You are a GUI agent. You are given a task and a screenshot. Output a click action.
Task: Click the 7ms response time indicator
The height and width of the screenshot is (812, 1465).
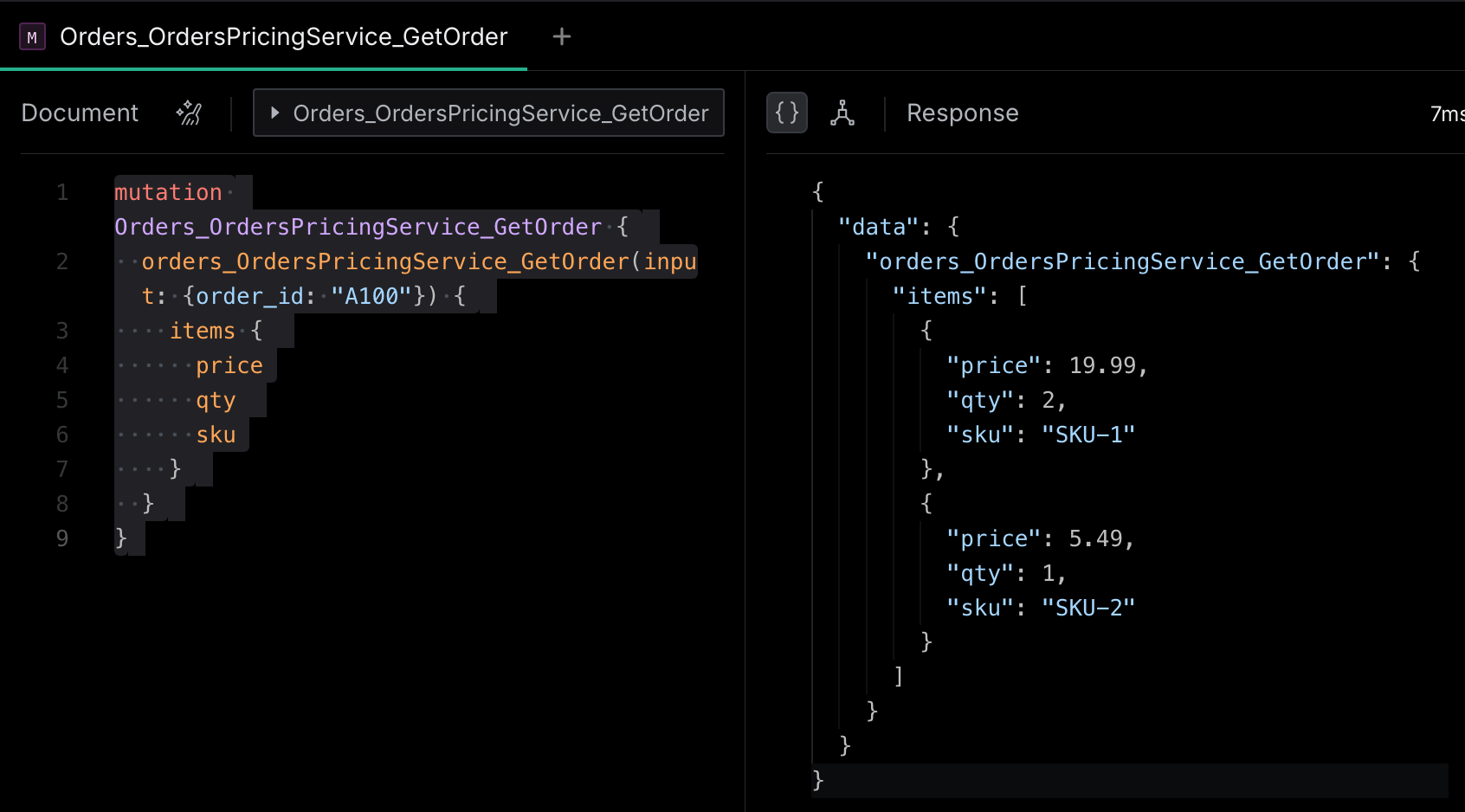(x=1449, y=113)
